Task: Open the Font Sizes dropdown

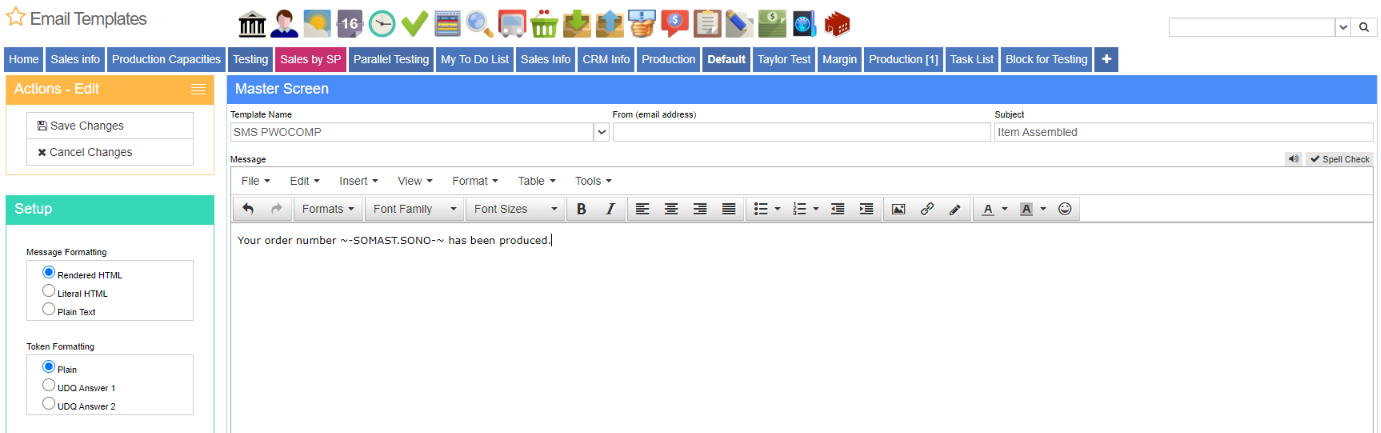Action: tap(516, 209)
